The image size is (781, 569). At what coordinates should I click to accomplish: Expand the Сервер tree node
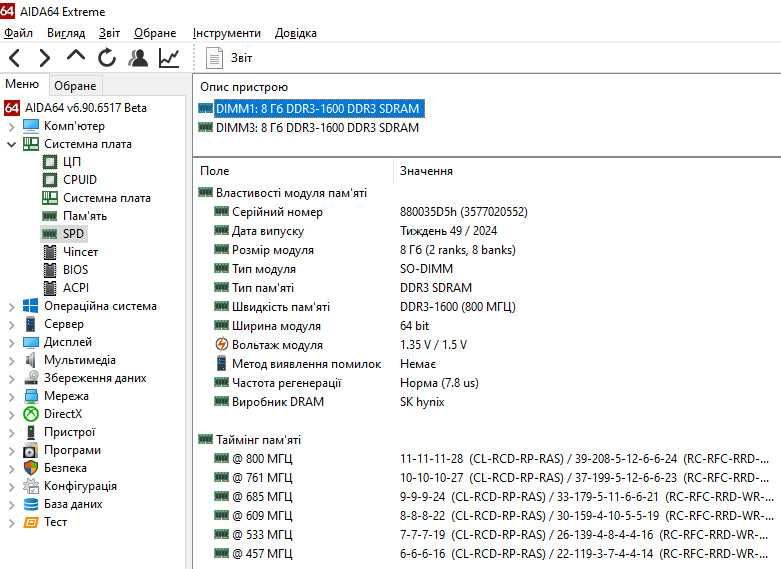tap(12, 325)
